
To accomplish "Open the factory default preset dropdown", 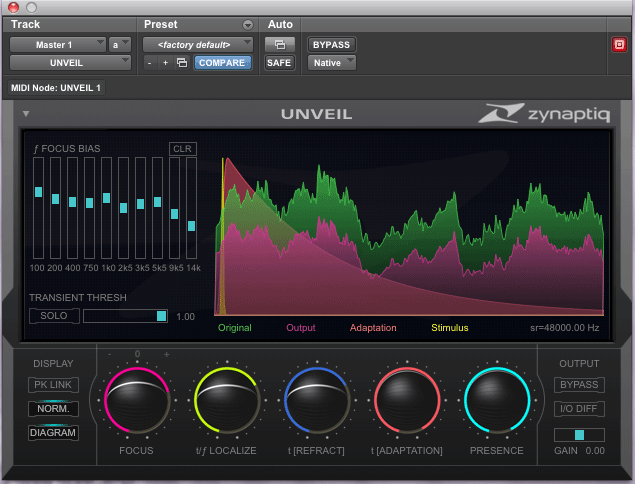I will tap(198, 45).
